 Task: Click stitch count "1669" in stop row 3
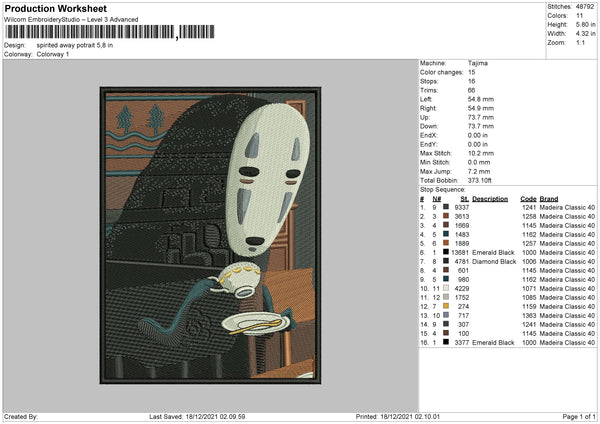461,225
